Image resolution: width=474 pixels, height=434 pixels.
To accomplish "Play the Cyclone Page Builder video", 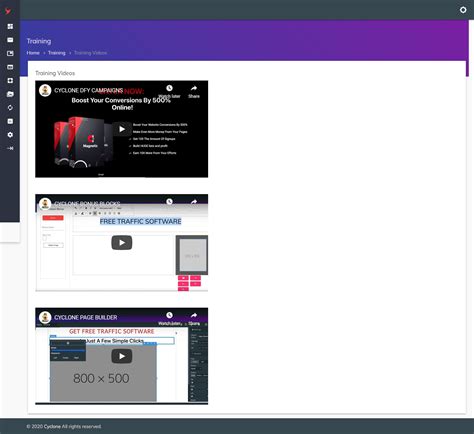I will [122, 356].
